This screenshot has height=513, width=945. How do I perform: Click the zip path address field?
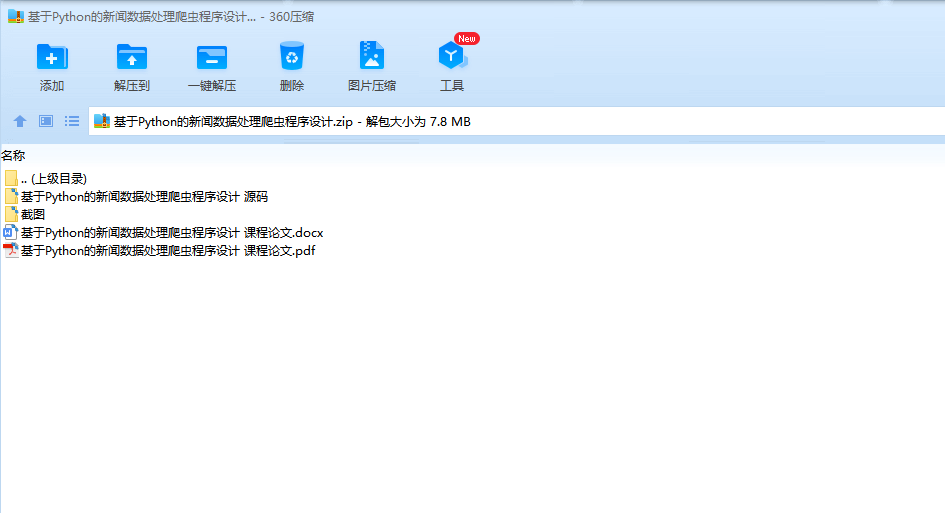click(x=516, y=121)
